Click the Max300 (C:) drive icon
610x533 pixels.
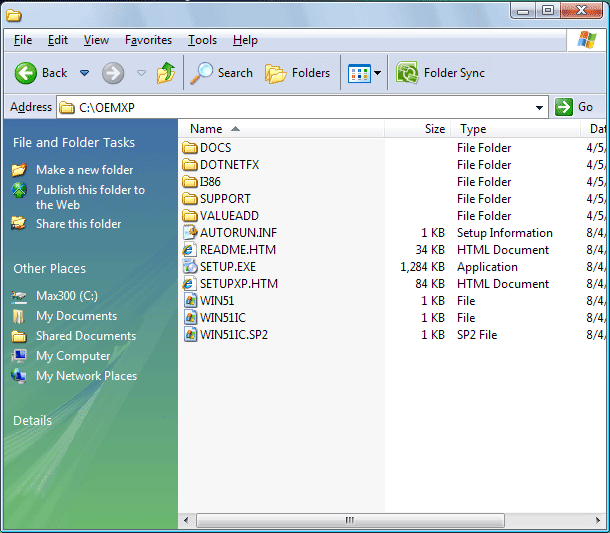(x=19, y=297)
